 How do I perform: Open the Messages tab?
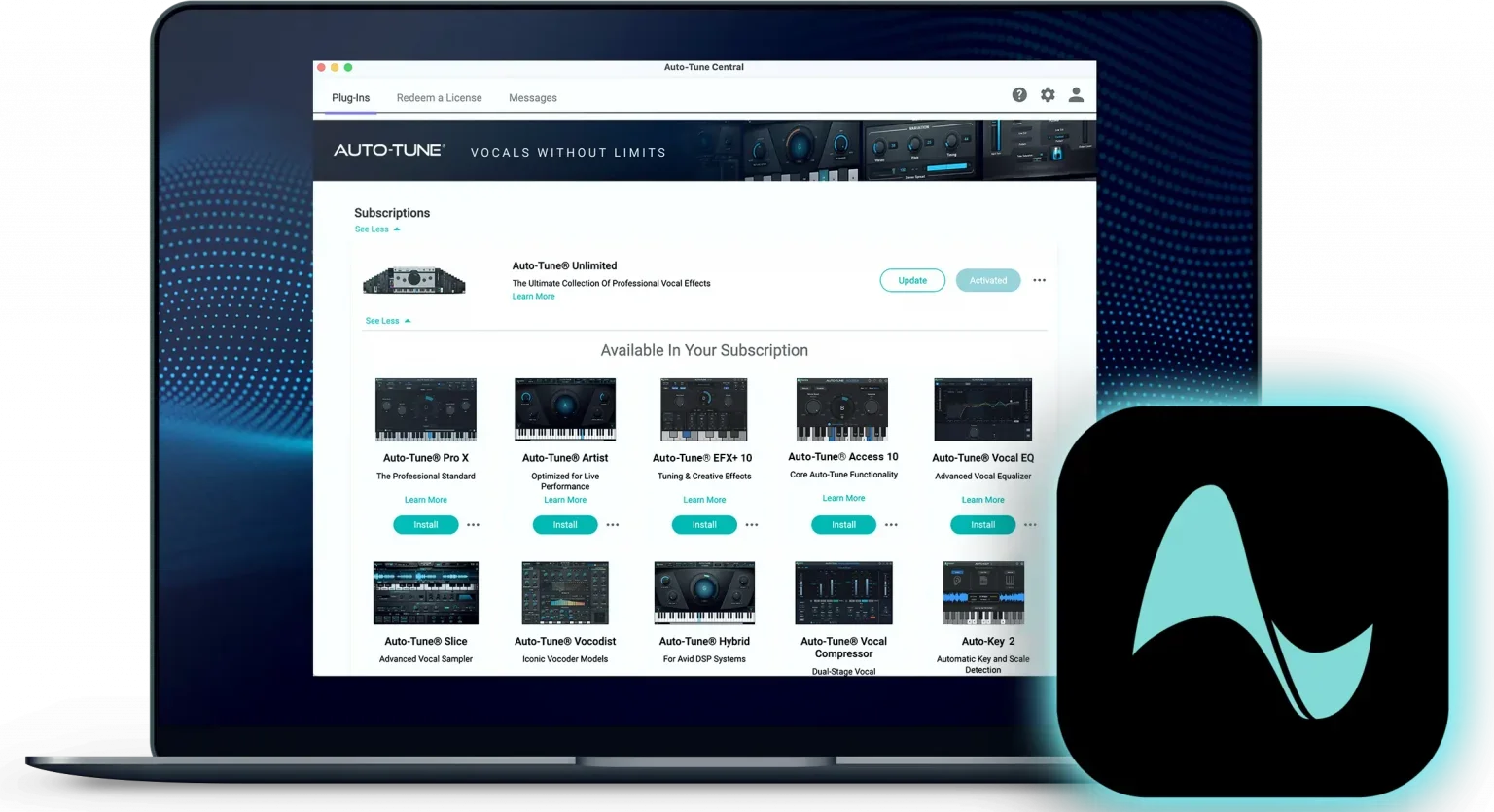[x=533, y=98]
